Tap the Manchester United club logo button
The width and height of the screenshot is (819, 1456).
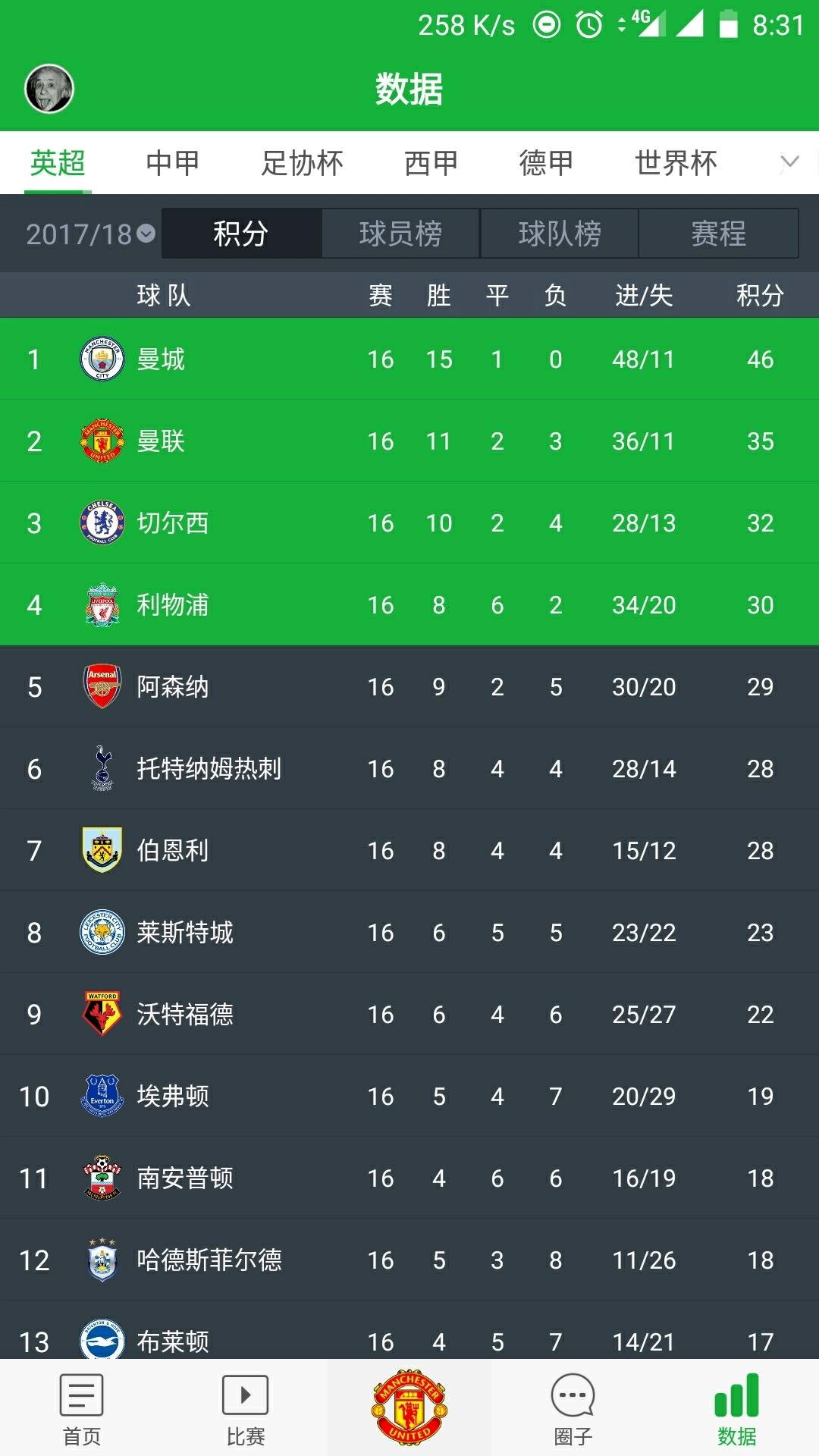click(409, 1407)
